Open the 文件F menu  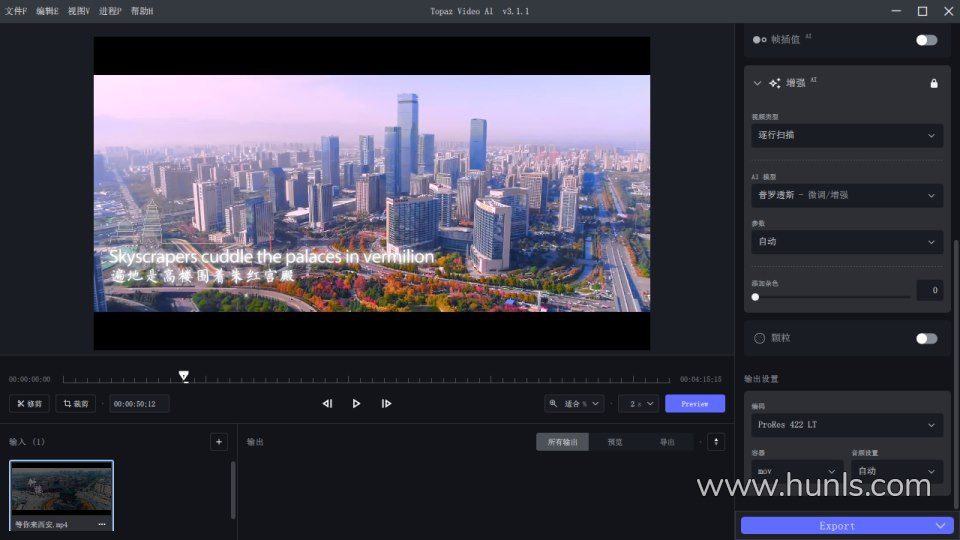16,11
